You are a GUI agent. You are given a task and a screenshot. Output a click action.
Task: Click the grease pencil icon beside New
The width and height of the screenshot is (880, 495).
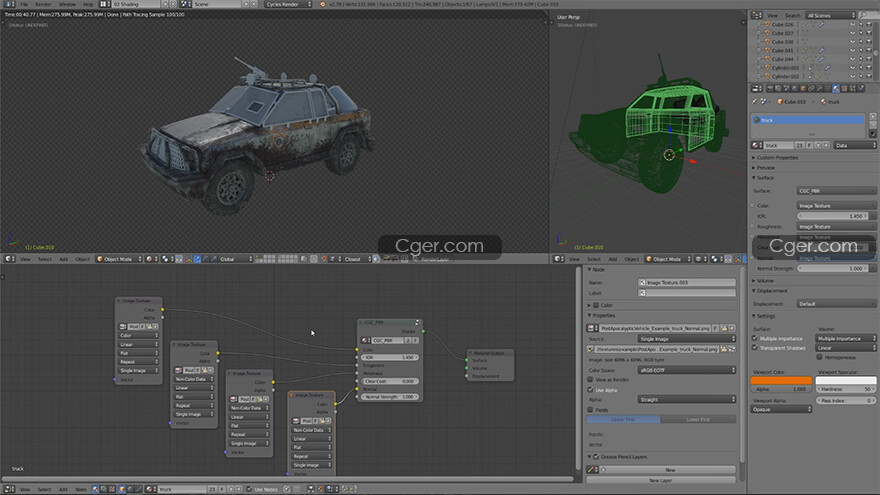591,469
